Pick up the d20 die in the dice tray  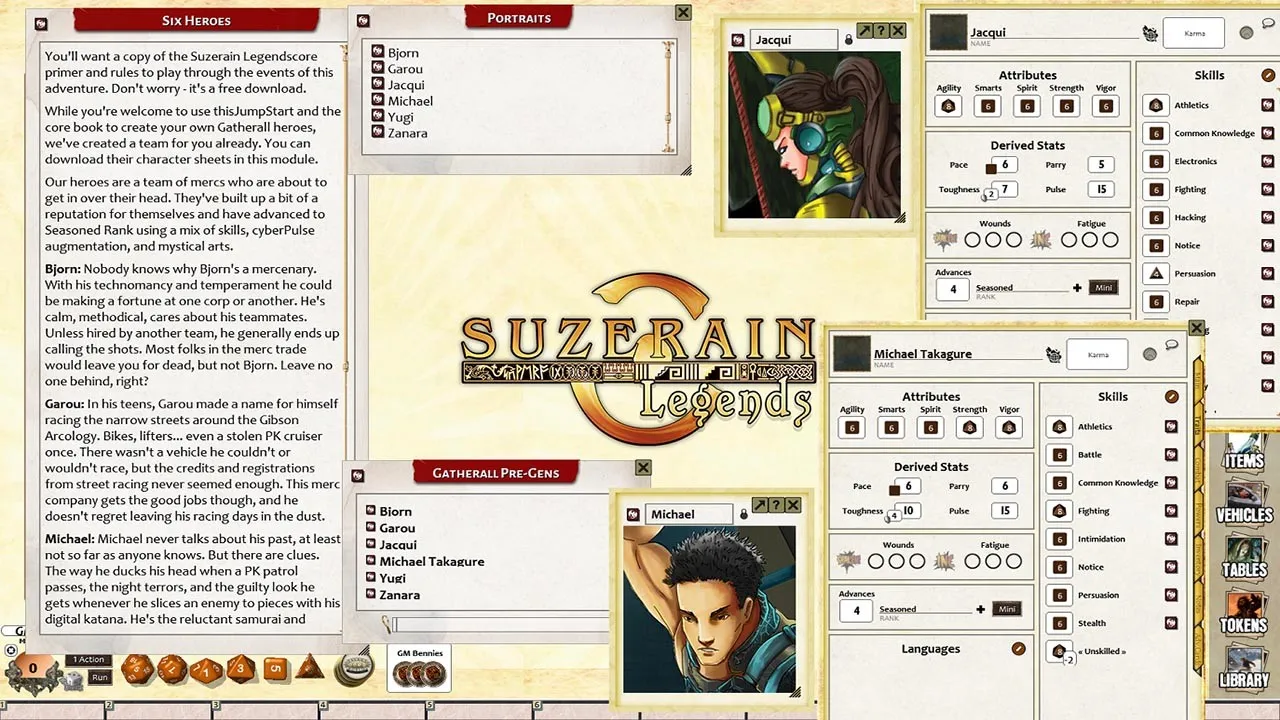click(x=137, y=667)
